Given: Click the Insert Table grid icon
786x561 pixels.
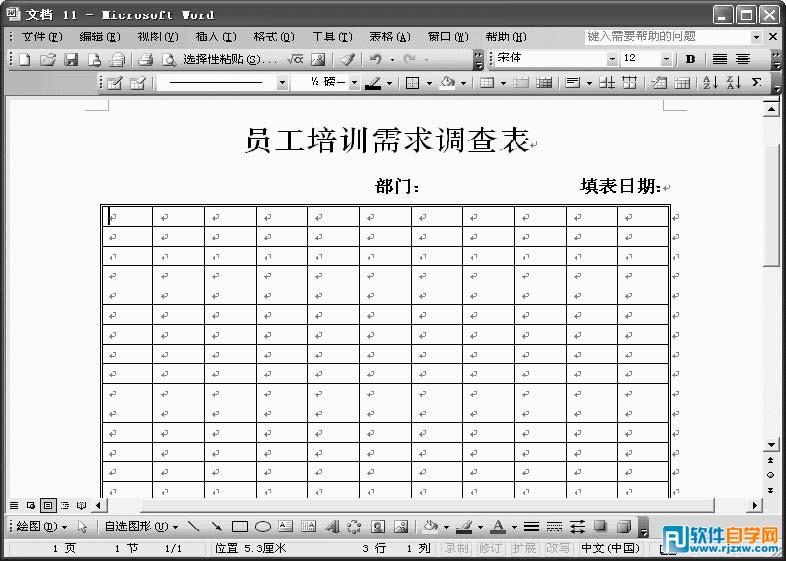Looking at the screenshot, I should click(487, 83).
